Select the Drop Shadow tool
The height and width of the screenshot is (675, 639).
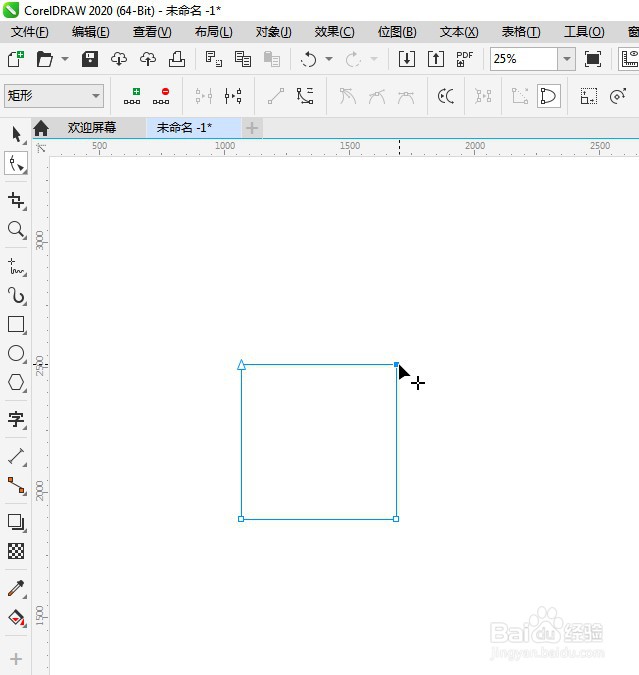click(16, 522)
